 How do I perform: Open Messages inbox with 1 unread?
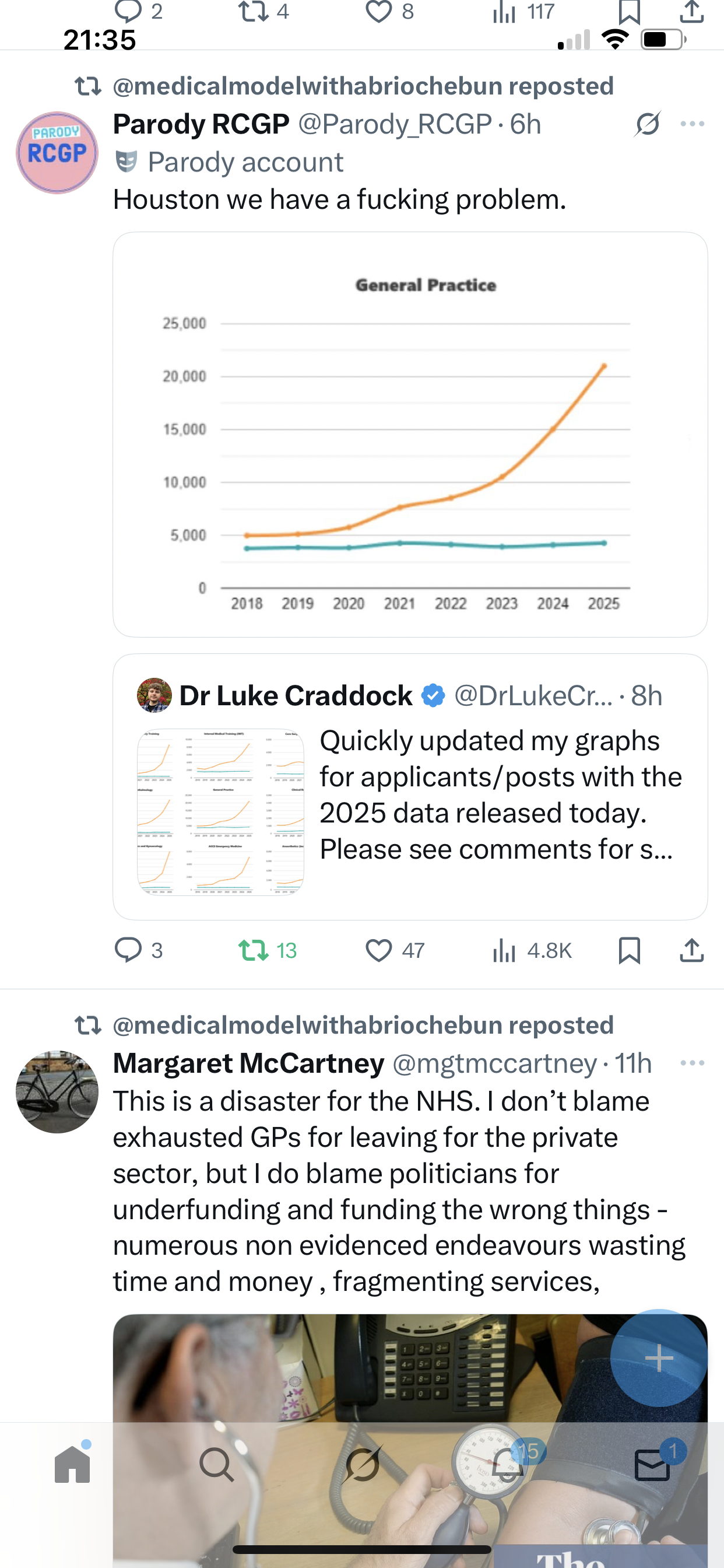coord(652,1464)
